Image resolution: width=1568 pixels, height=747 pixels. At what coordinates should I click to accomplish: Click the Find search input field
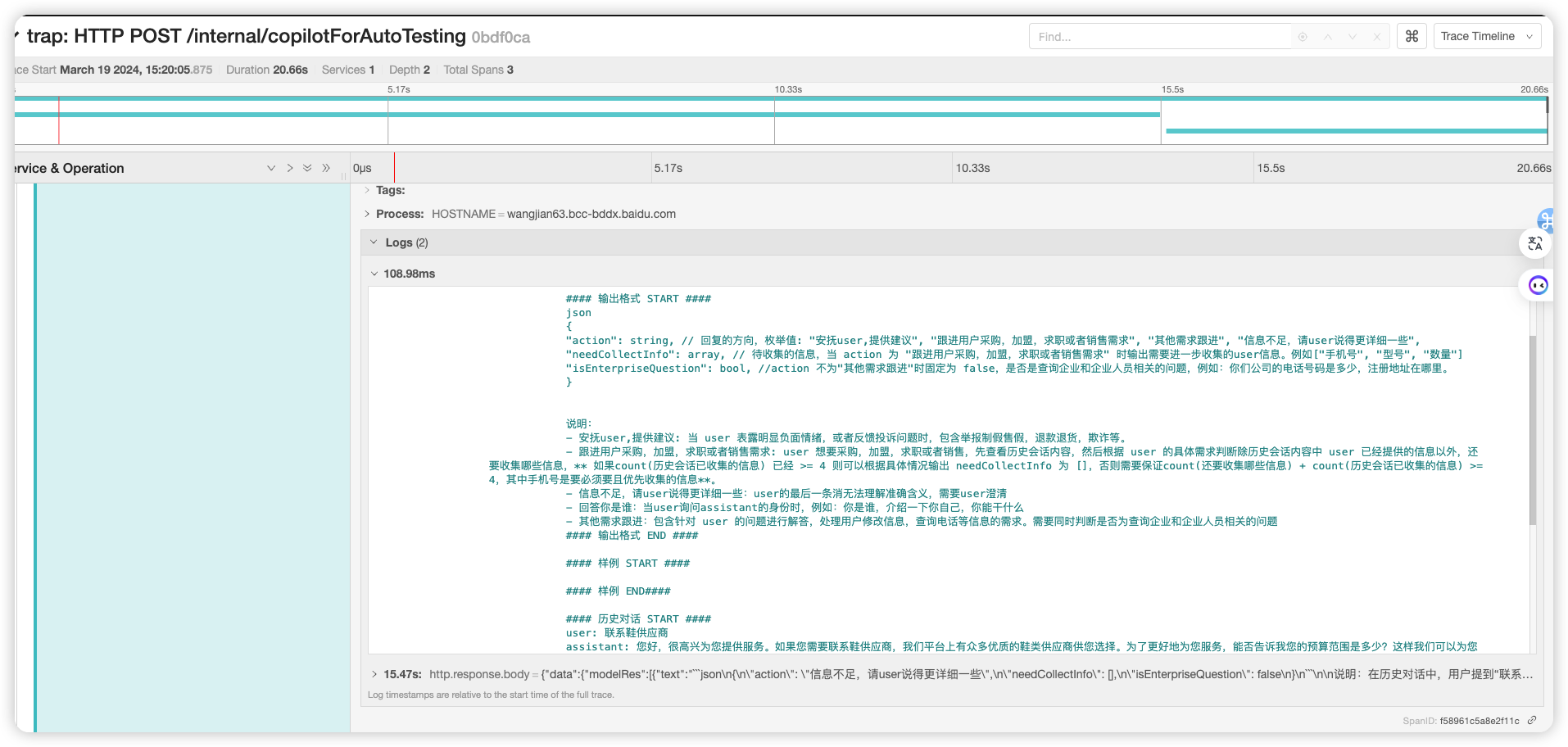(x=1160, y=37)
